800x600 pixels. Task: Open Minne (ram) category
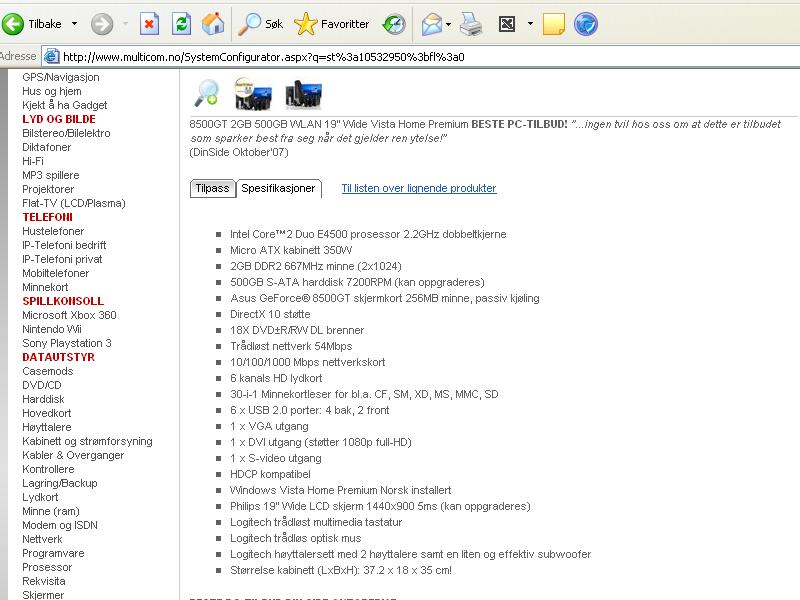51,511
